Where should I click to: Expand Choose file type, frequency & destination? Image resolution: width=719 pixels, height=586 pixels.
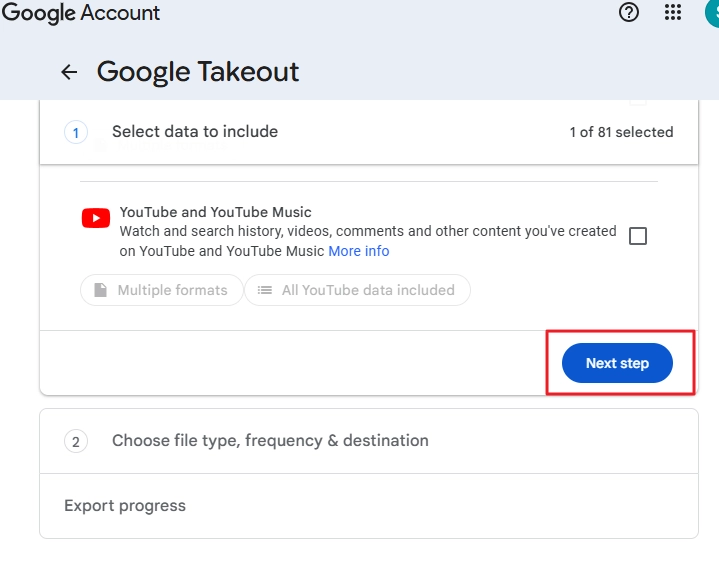[x=369, y=441]
